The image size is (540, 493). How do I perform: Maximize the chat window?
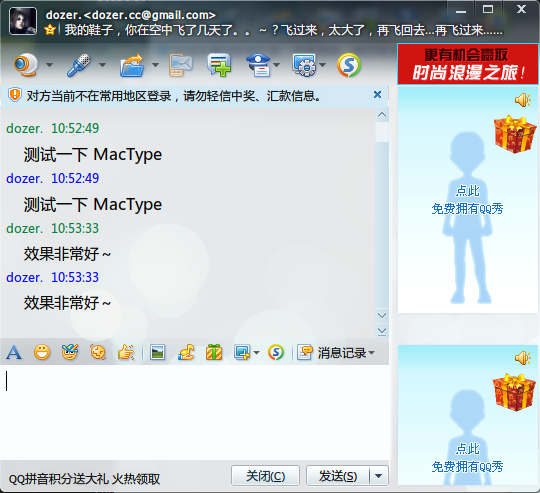(488, 9)
